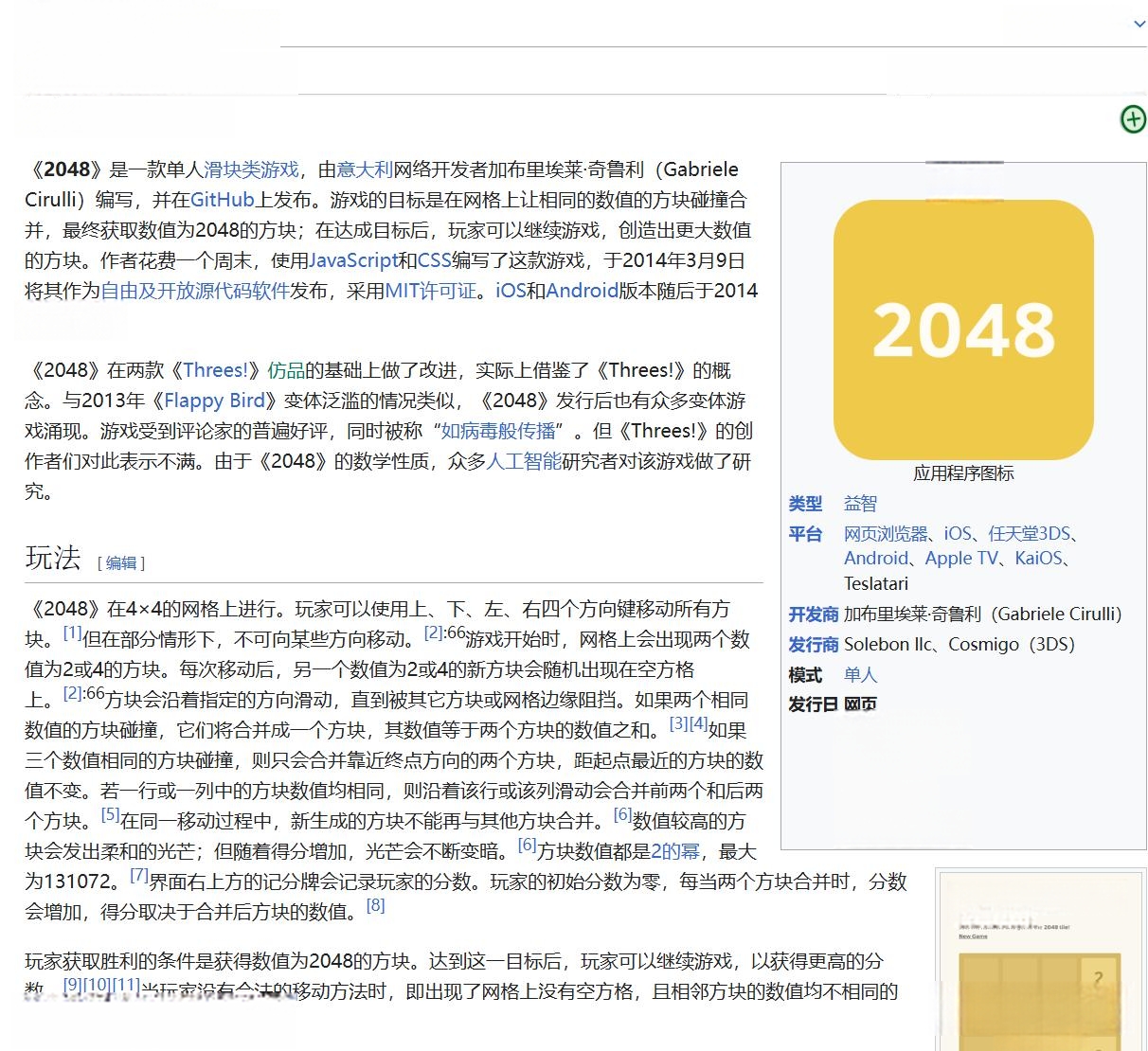Open the 2的幂 link
This screenshot has width=1148, height=1051.
point(675,851)
